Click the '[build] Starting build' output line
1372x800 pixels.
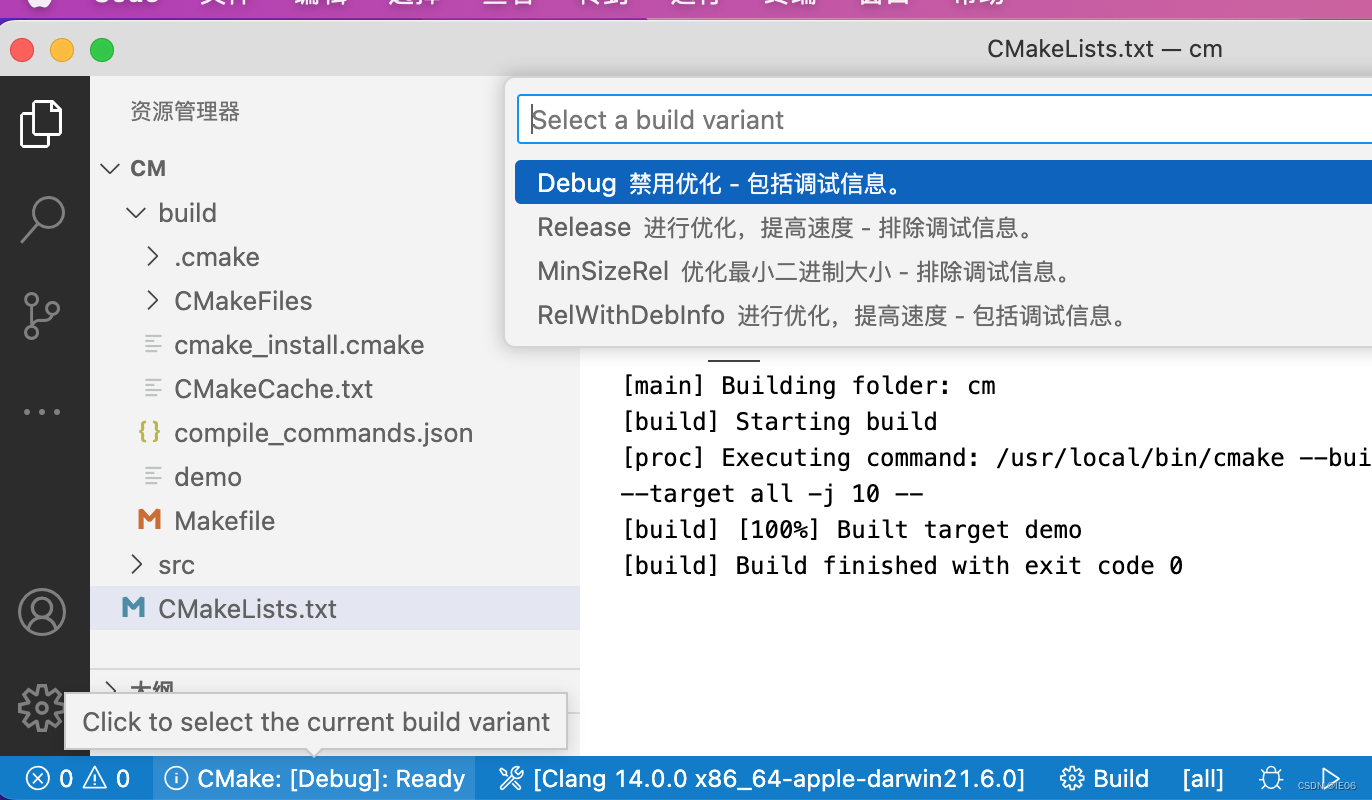pos(779,421)
